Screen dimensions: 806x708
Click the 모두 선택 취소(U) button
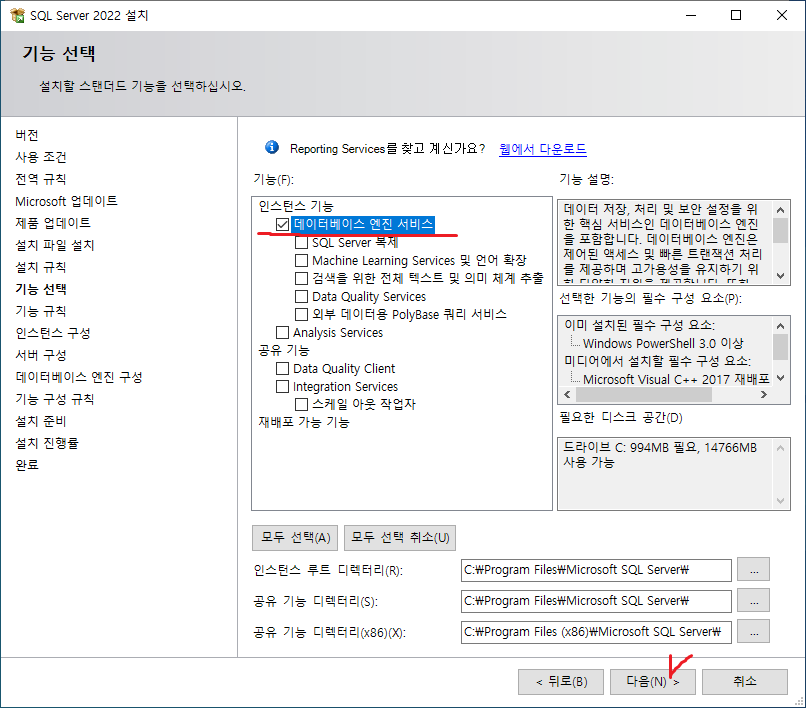coord(400,538)
